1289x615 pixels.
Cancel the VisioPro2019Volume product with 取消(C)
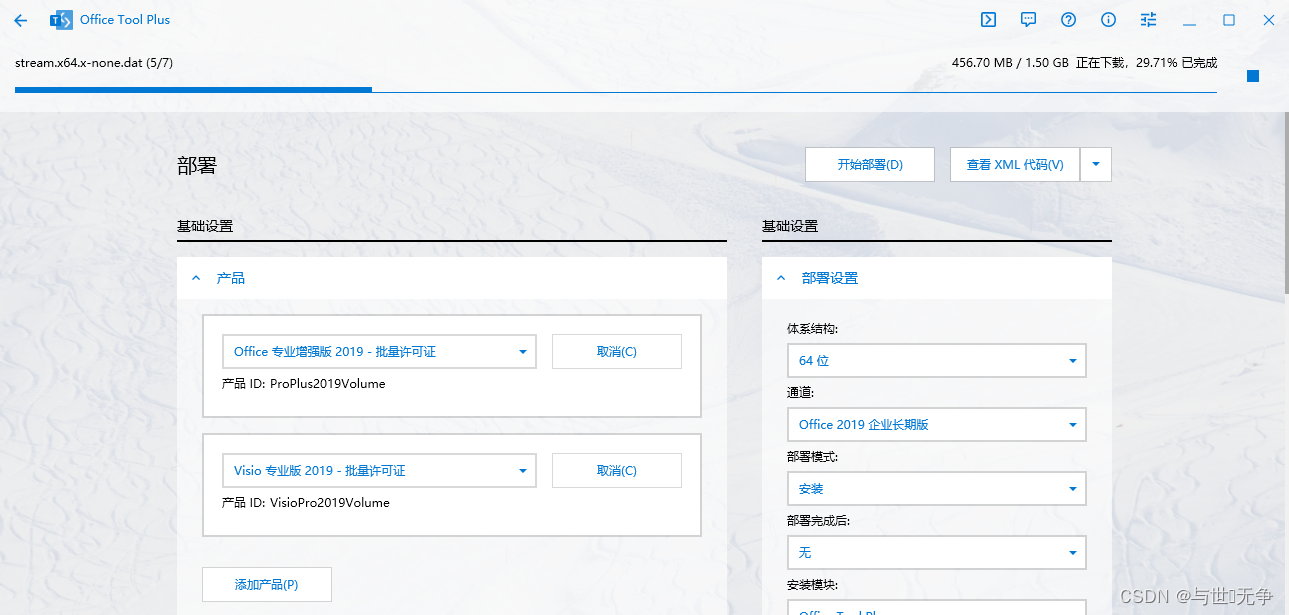(617, 471)
